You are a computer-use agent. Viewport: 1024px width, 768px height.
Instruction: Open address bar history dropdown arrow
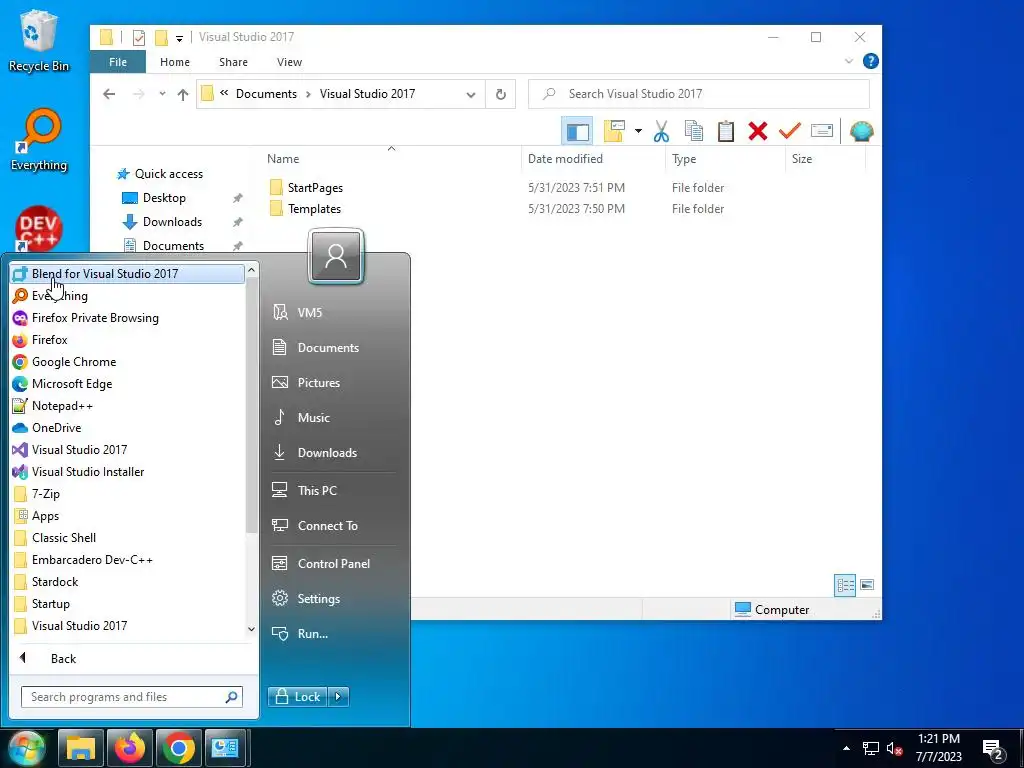(x=471, y=95)
